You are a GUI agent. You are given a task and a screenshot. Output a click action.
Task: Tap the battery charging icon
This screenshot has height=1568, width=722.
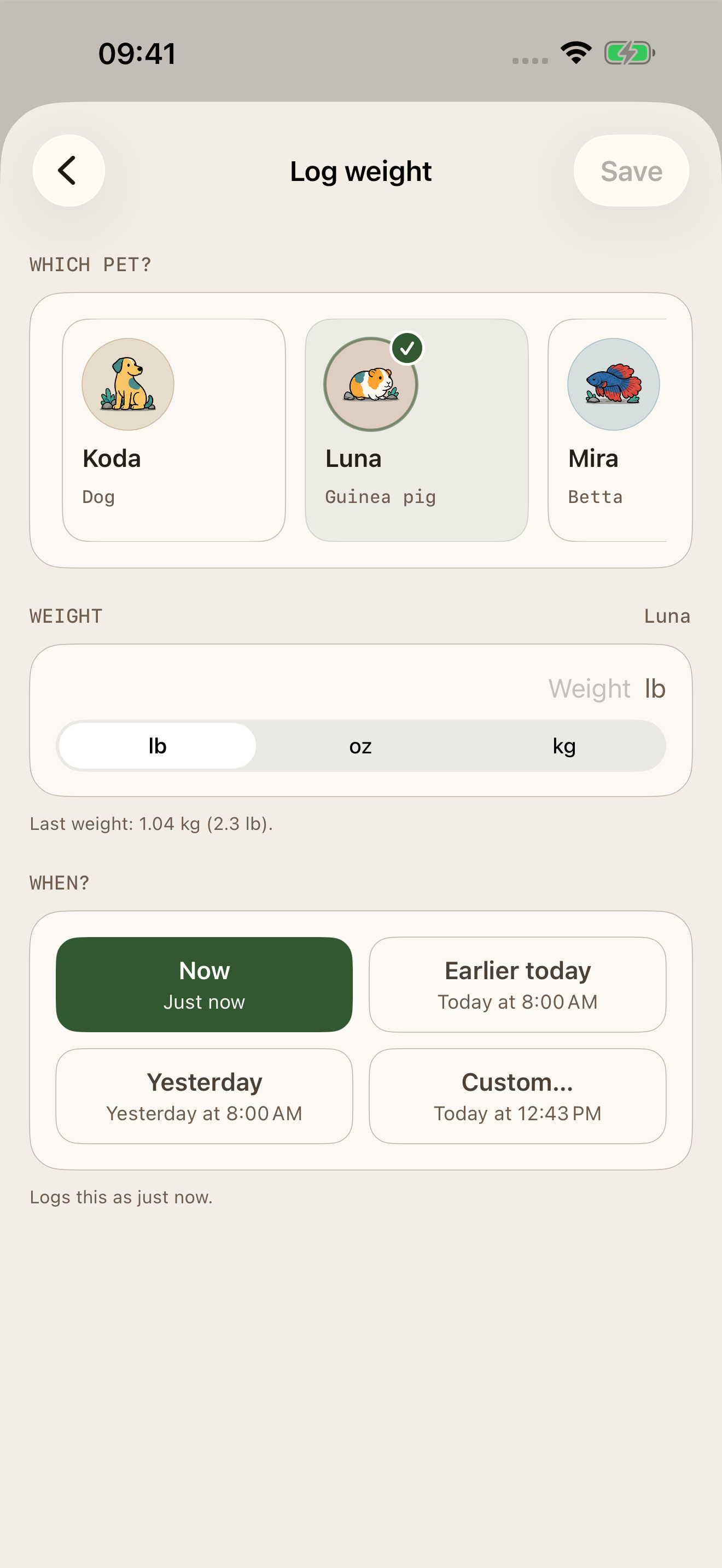point(630,53)
